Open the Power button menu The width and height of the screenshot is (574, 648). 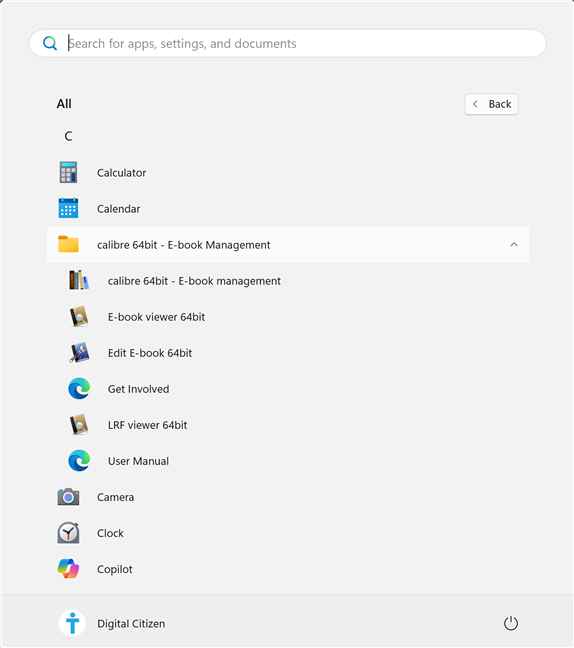(511, 623)
